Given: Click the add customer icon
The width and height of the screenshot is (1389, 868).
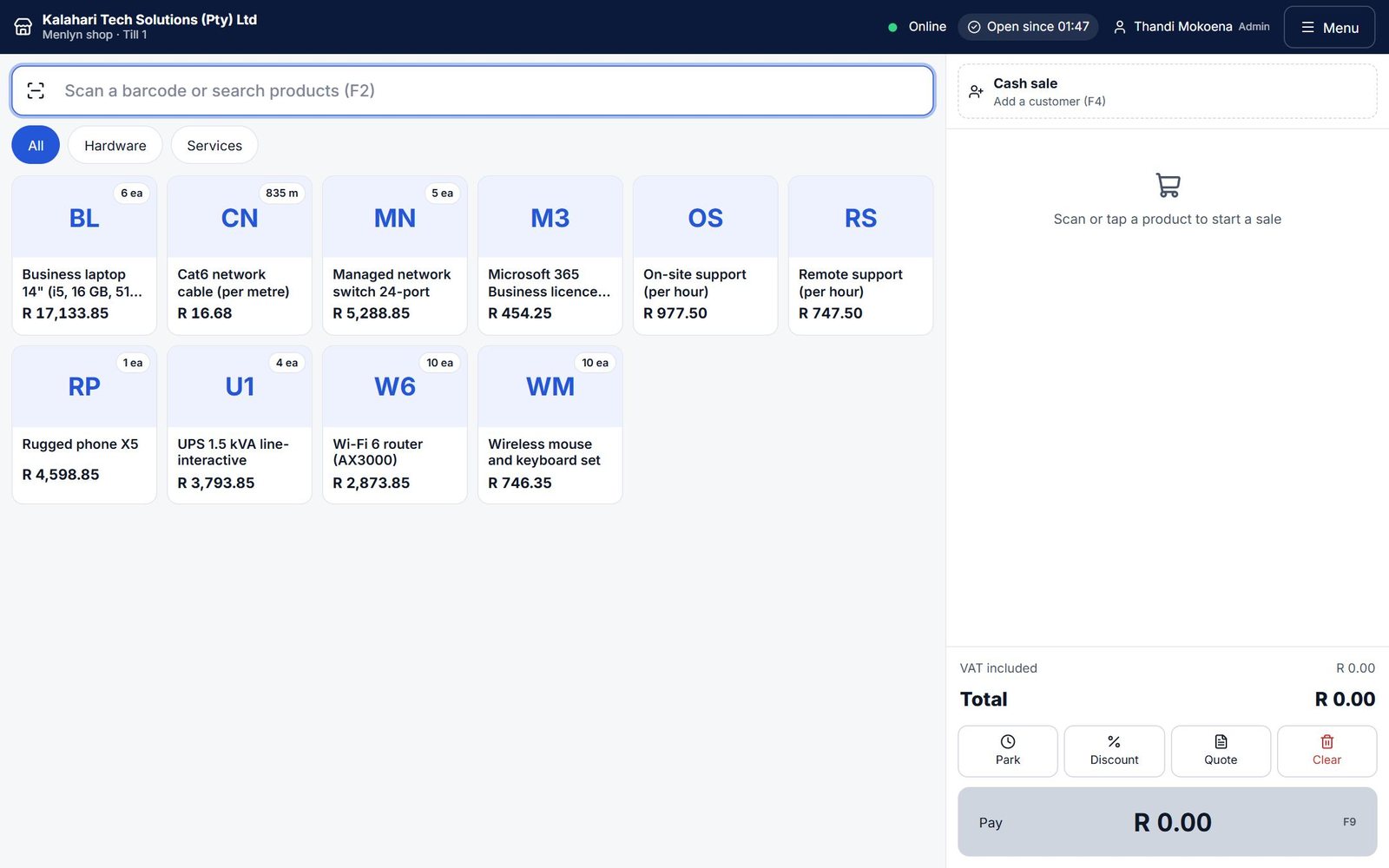Looking at the screenshot, I should coord(976,91).
